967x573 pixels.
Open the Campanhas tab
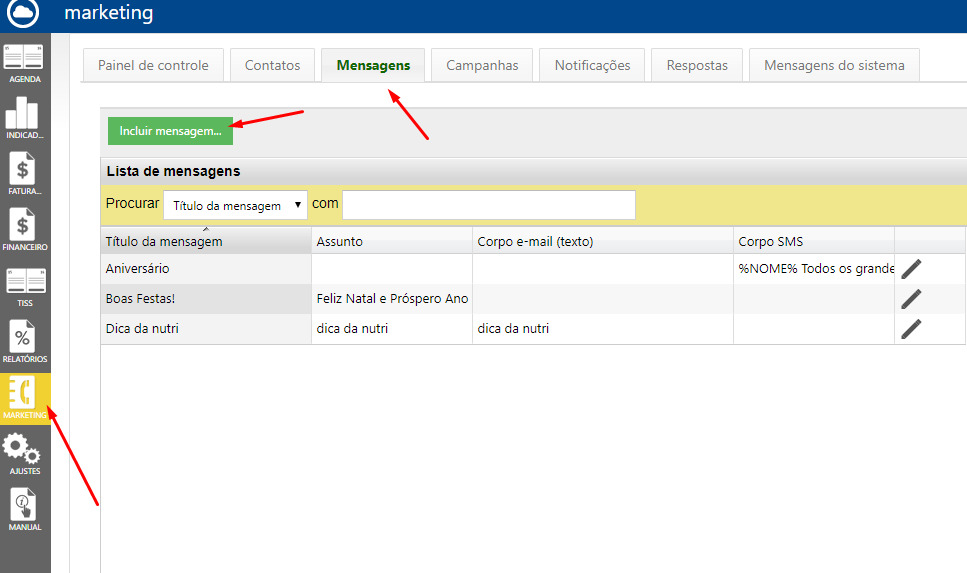pos(482,65)
